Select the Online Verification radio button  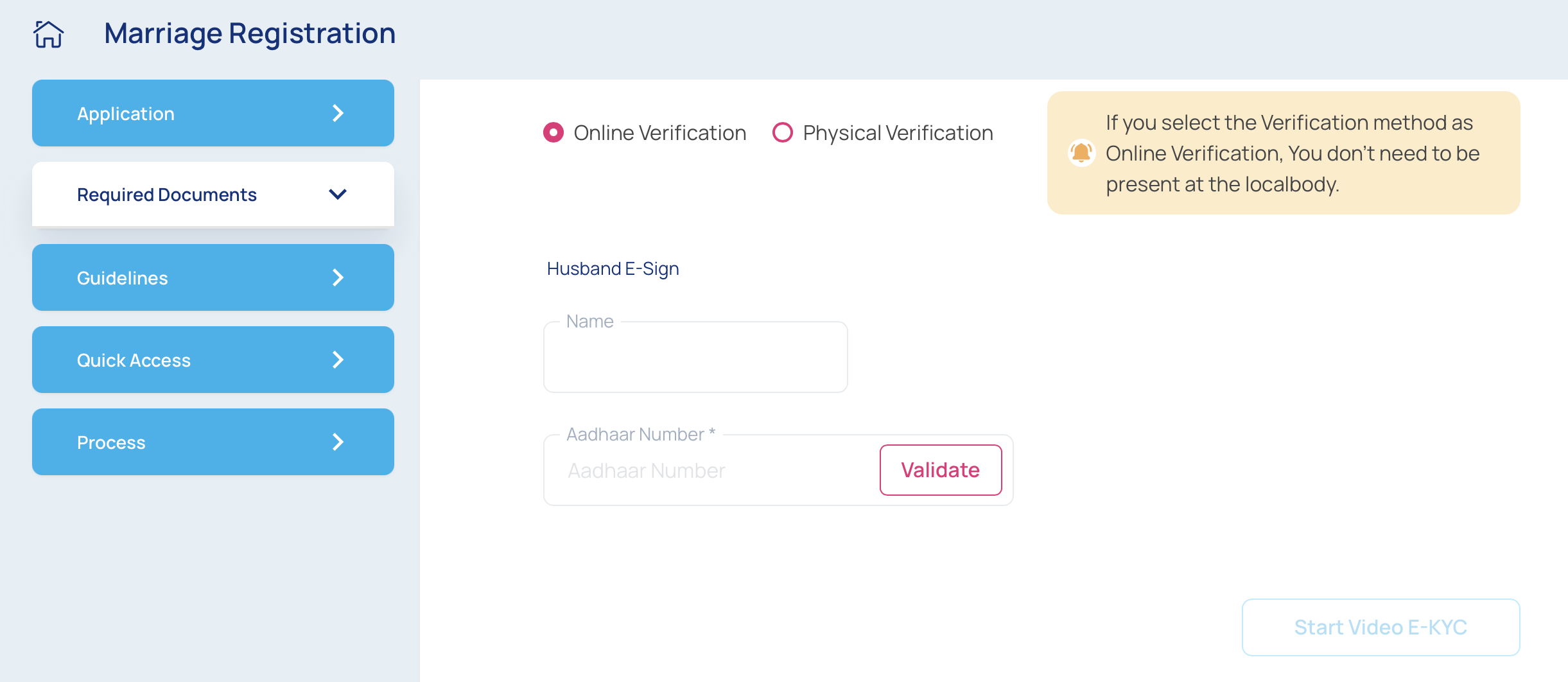(x=553, y=133)
